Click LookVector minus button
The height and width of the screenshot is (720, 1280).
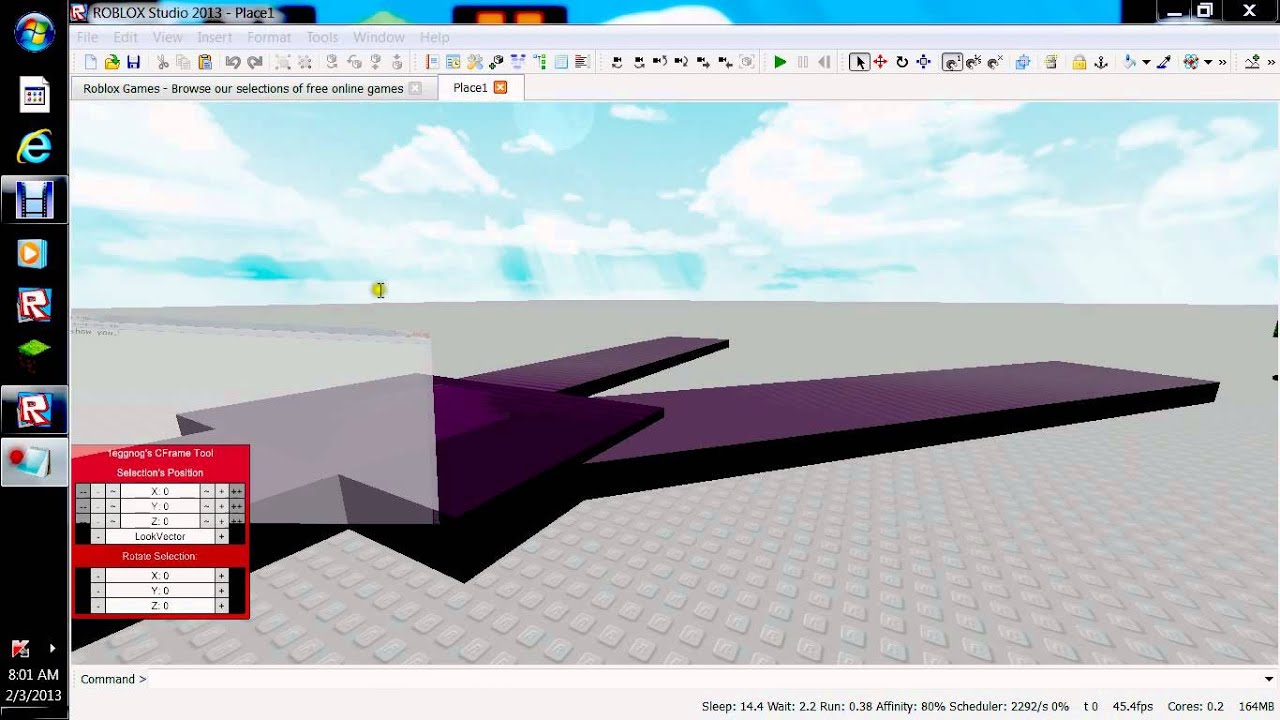pos(98,536)
